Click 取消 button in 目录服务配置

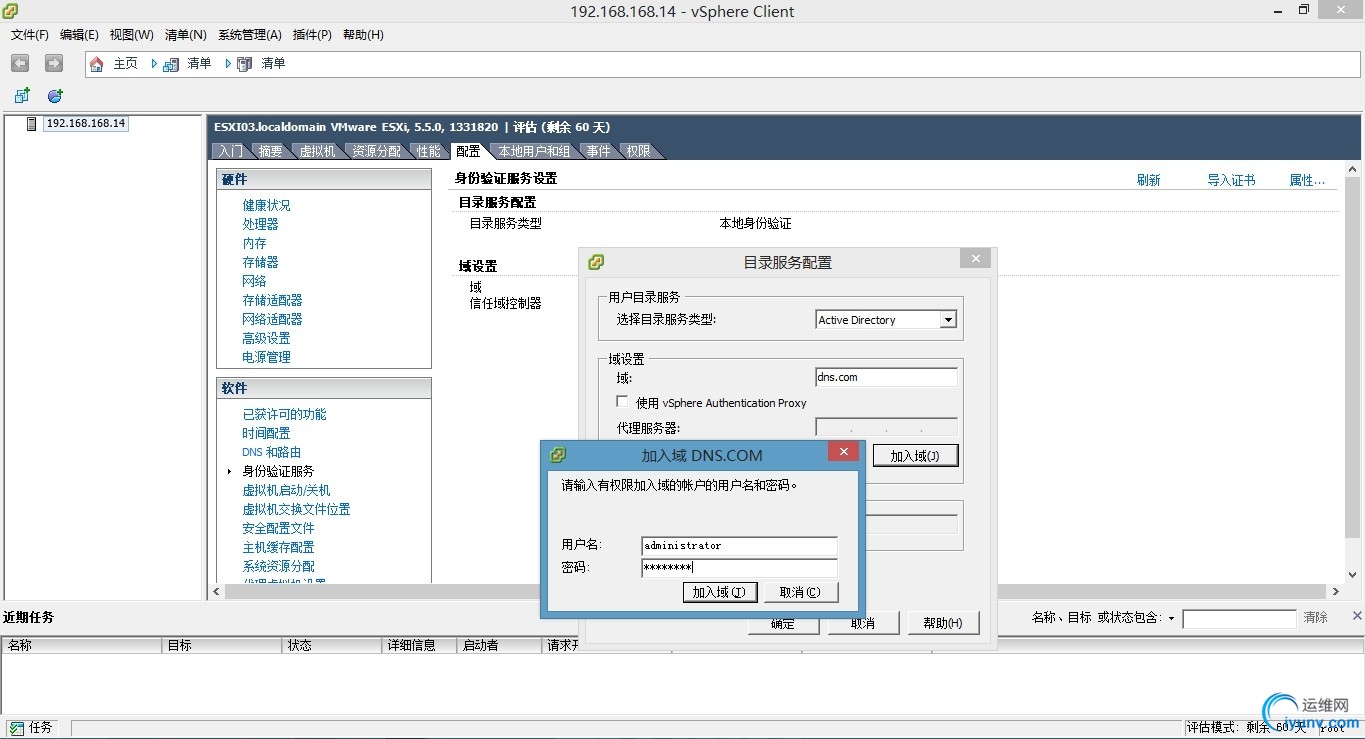[863, 623]
